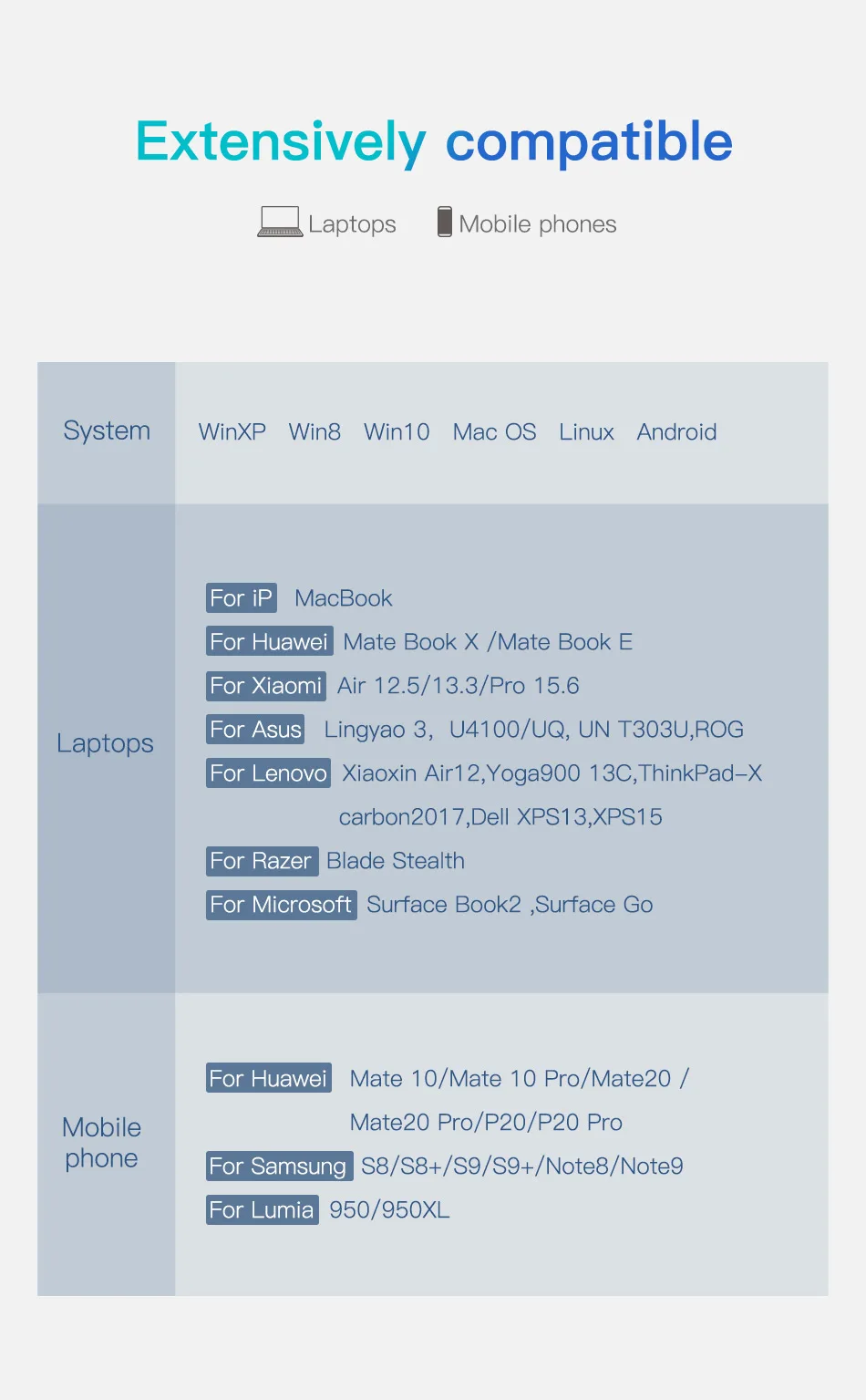Click the 'Mobile phones' legend label
Viewport: 866px width, 1400px height.
coord(538,224)
